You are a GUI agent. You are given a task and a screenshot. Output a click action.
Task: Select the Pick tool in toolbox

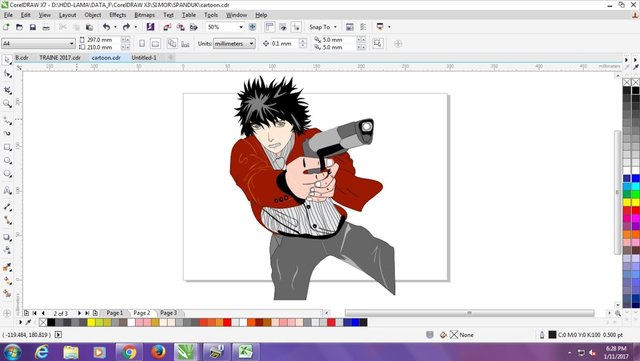coord(7,60)
